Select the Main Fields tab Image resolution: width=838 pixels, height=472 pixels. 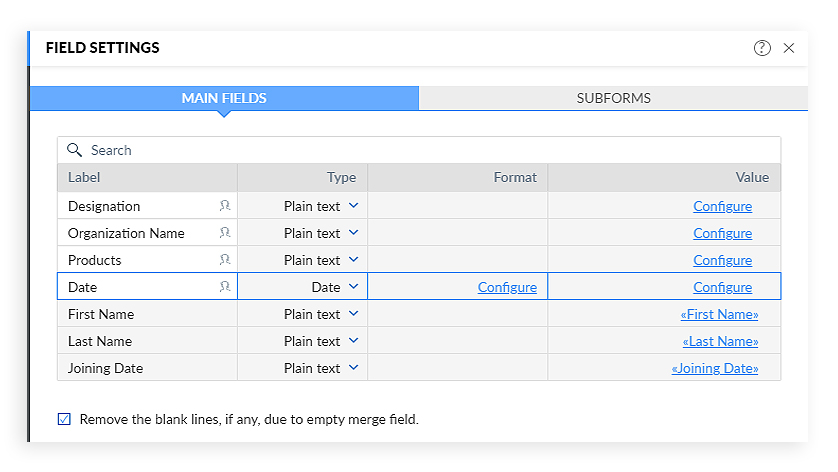(224, 98)
